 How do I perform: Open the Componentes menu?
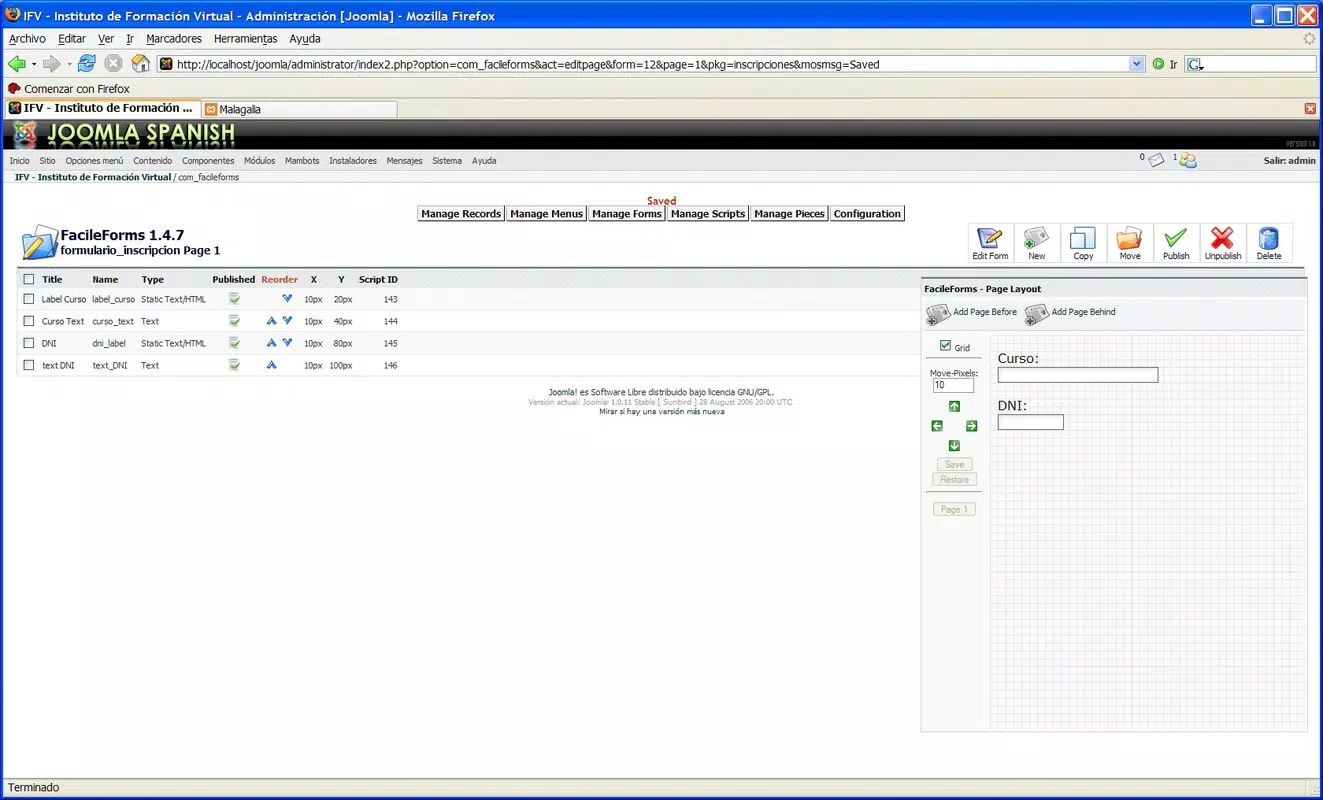[208, 161]
